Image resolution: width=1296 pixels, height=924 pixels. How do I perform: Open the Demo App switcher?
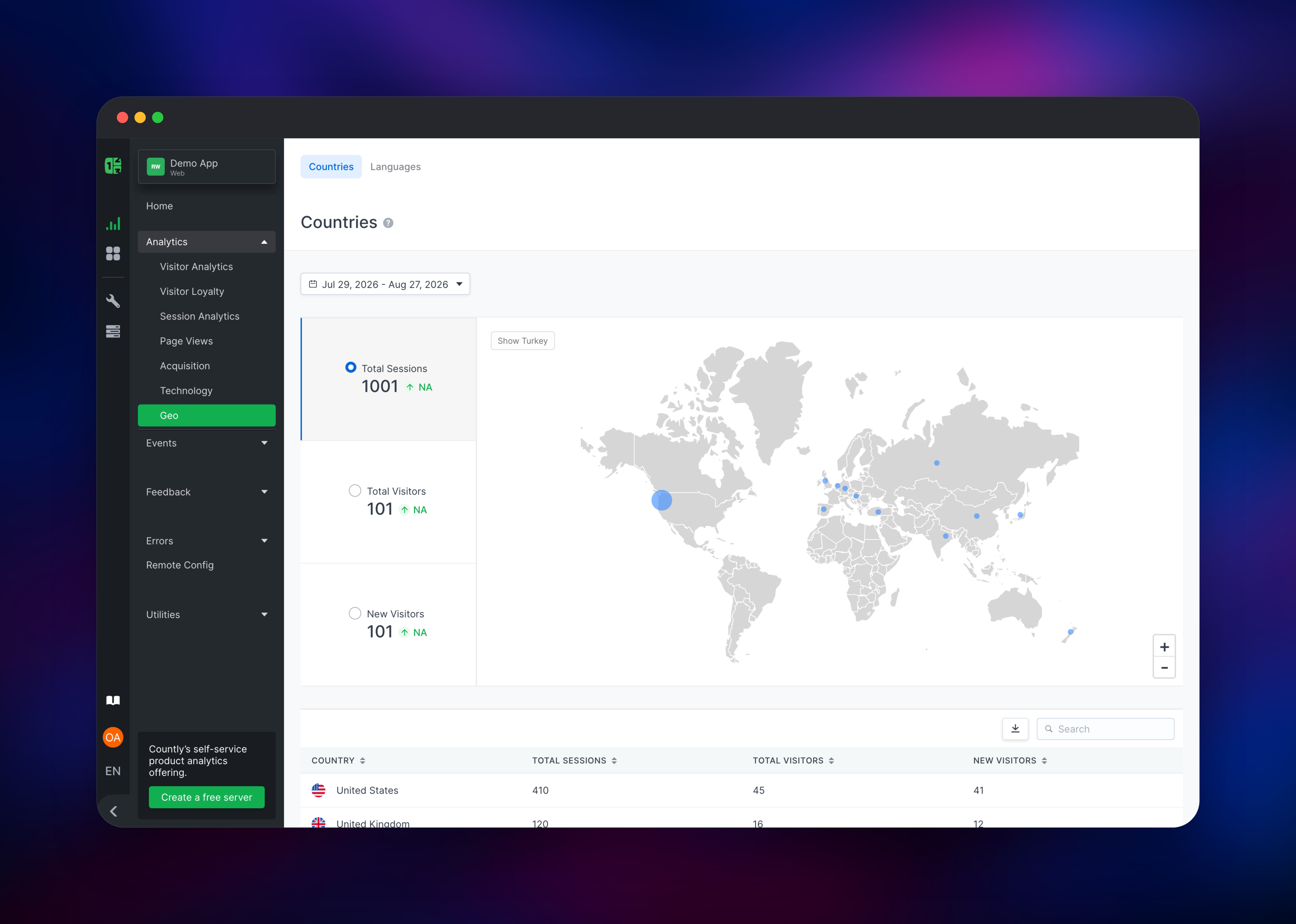coord(207,167)
